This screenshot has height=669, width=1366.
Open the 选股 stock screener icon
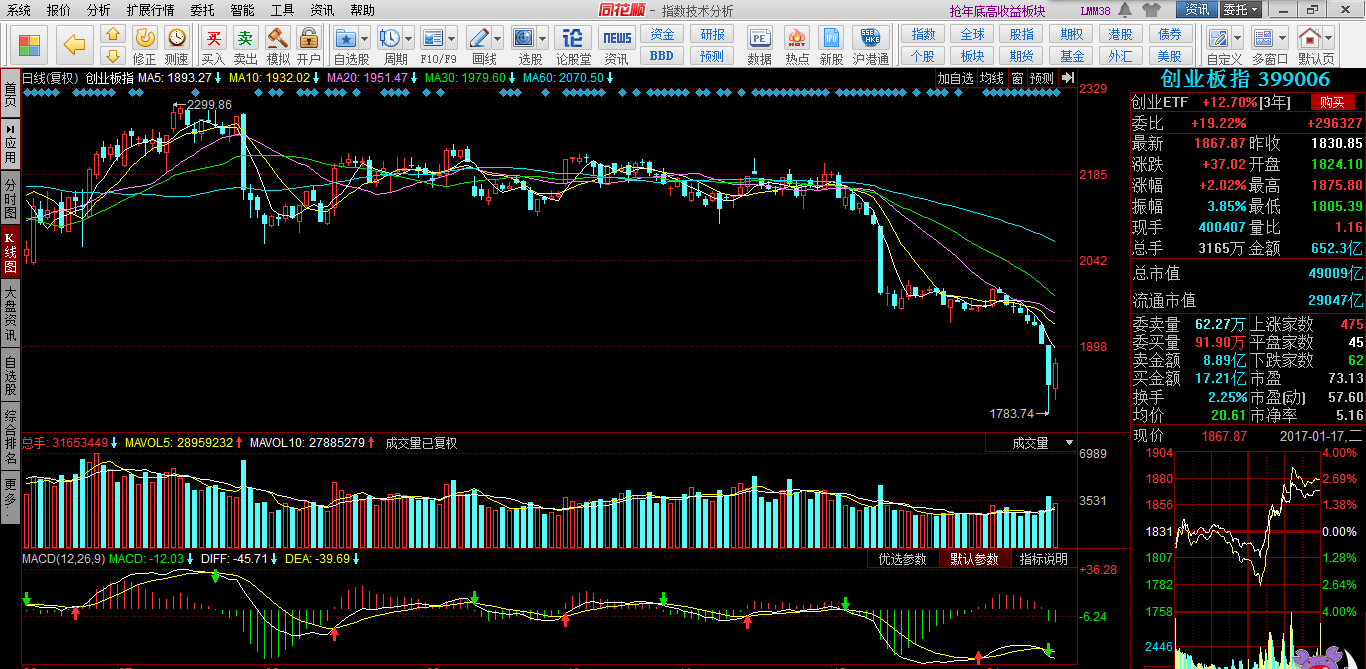[x=524, y=39]
